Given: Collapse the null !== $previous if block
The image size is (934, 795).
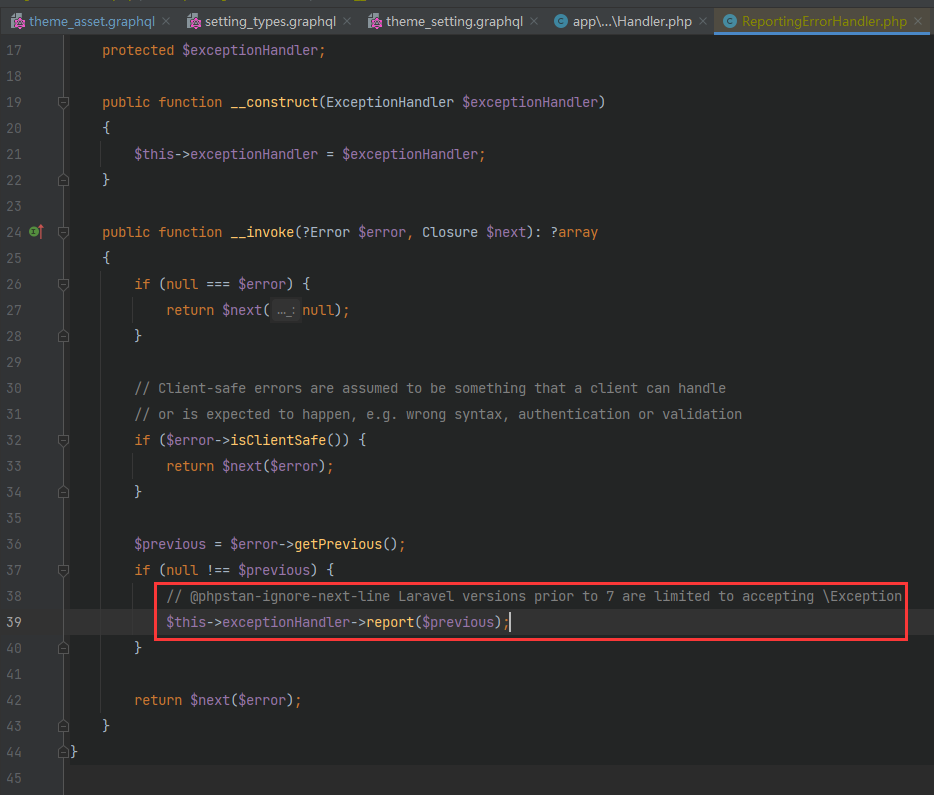Looking at the screenshot, I should pos(64,570).
